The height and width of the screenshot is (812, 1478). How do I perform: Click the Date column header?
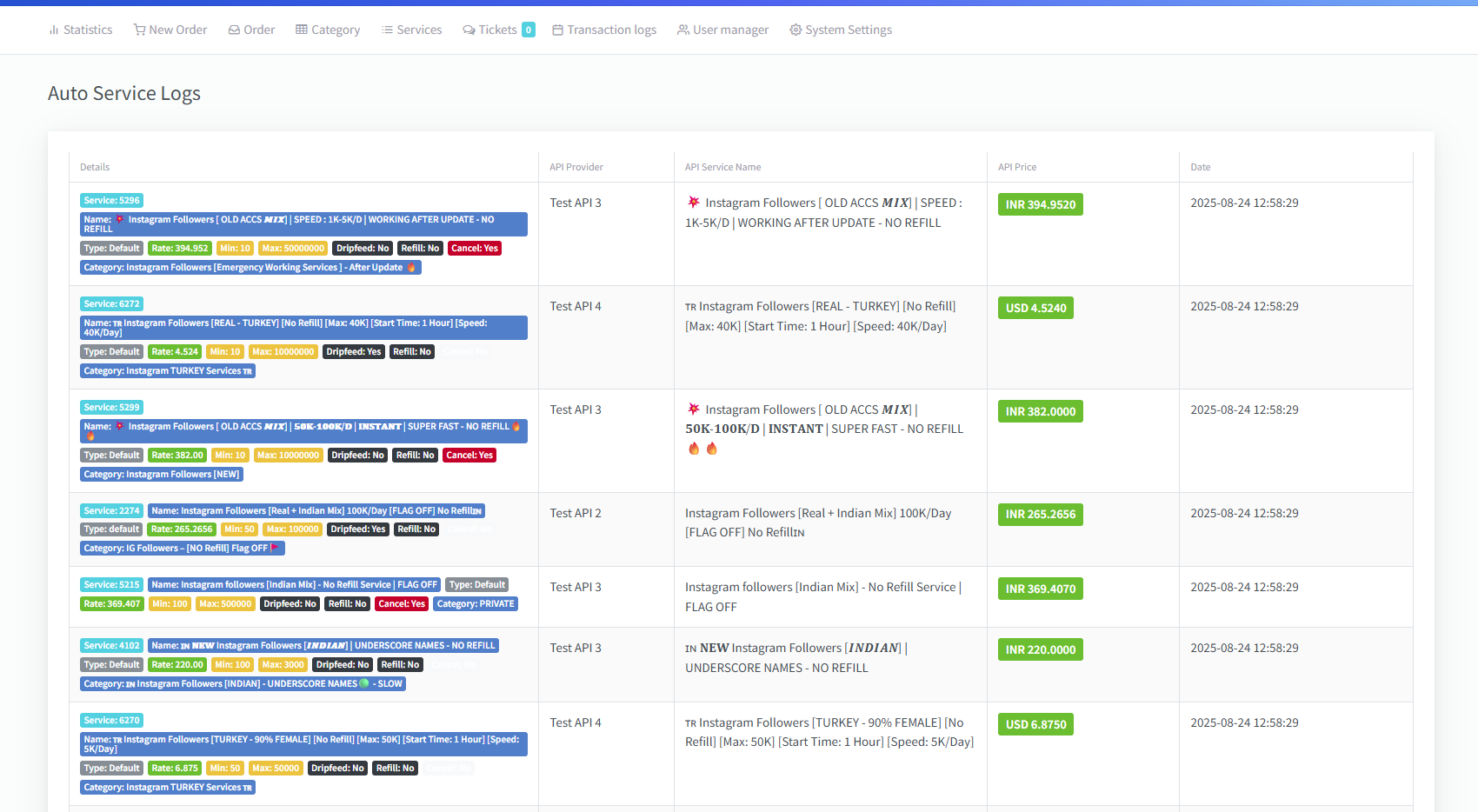pyautogui.click(x=1200, y=167)
